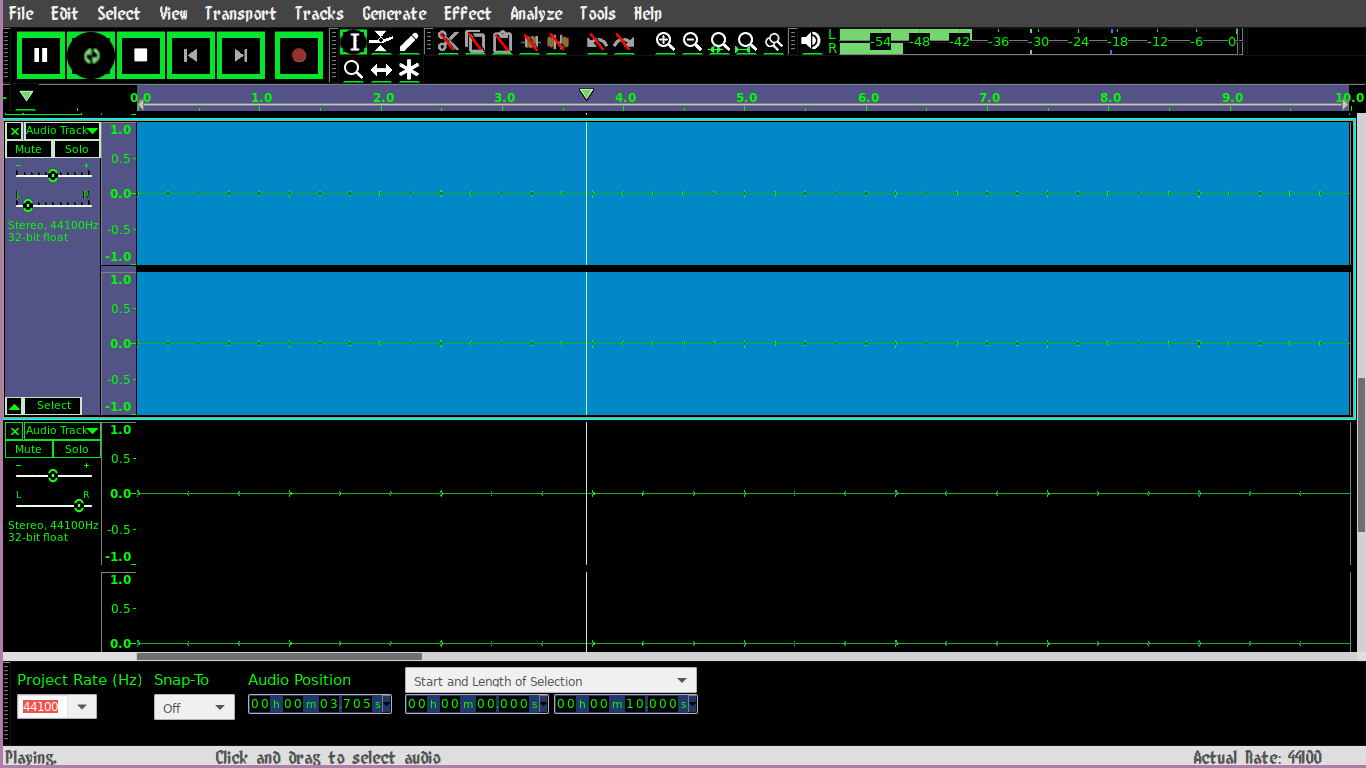Open selection start time format arrow
The width and height of the screenshot is (1366, 768).
point(543,704)
